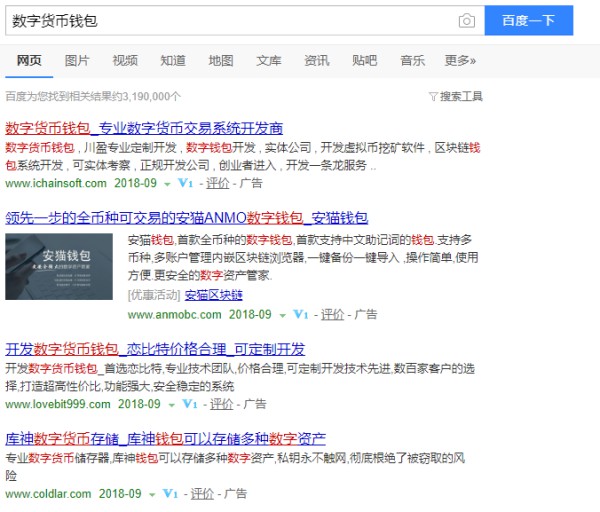Go to the 贴吧 tab

click(x=365, y=60)
